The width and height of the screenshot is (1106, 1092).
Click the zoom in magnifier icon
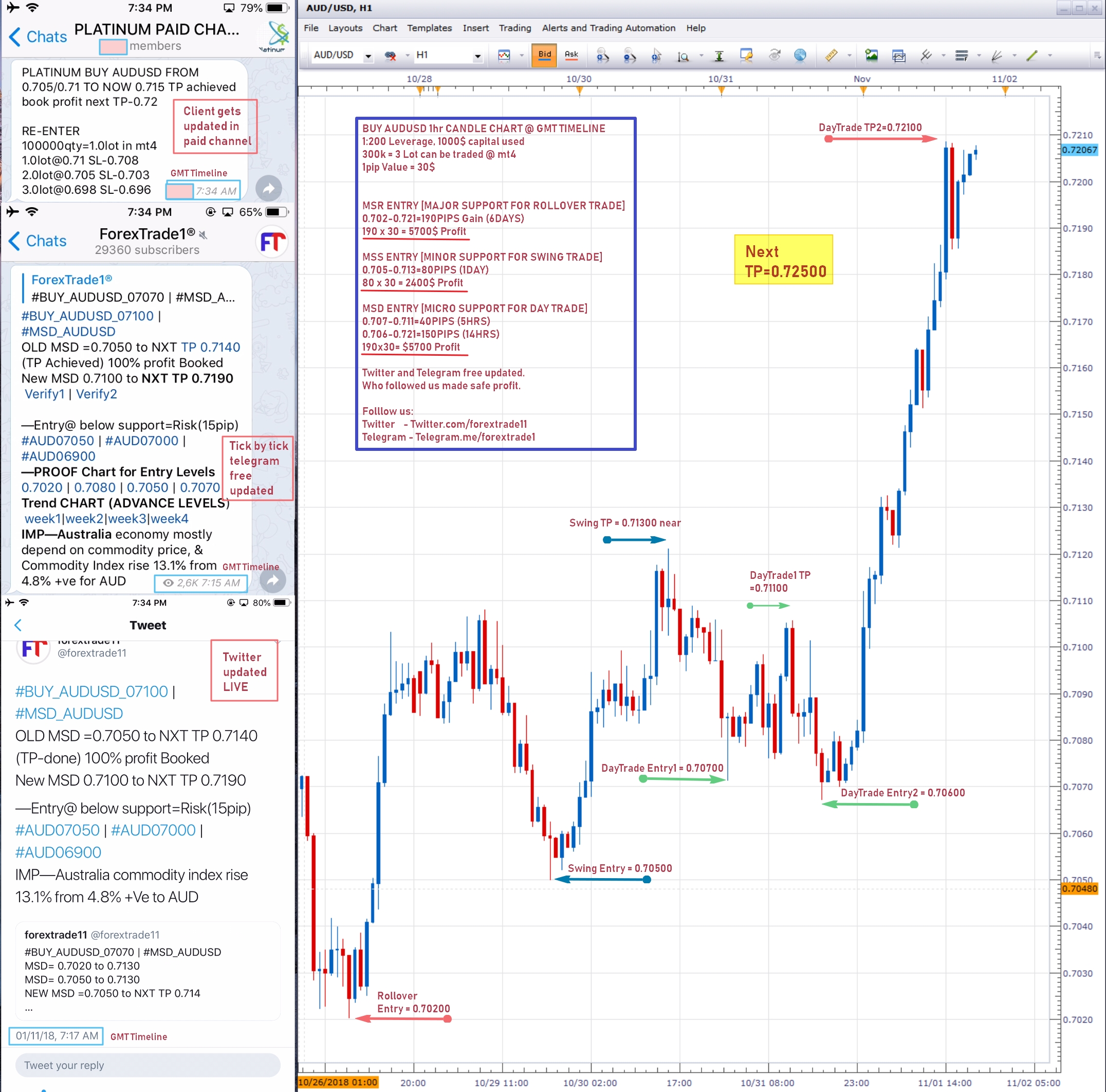(x=602, y=56)
